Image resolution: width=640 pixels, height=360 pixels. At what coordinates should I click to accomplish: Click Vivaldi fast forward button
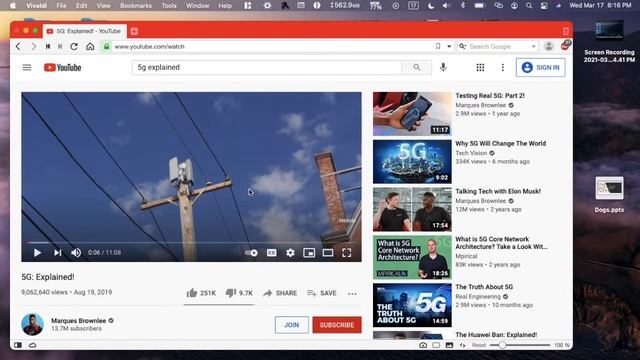(x=60, y=47)
